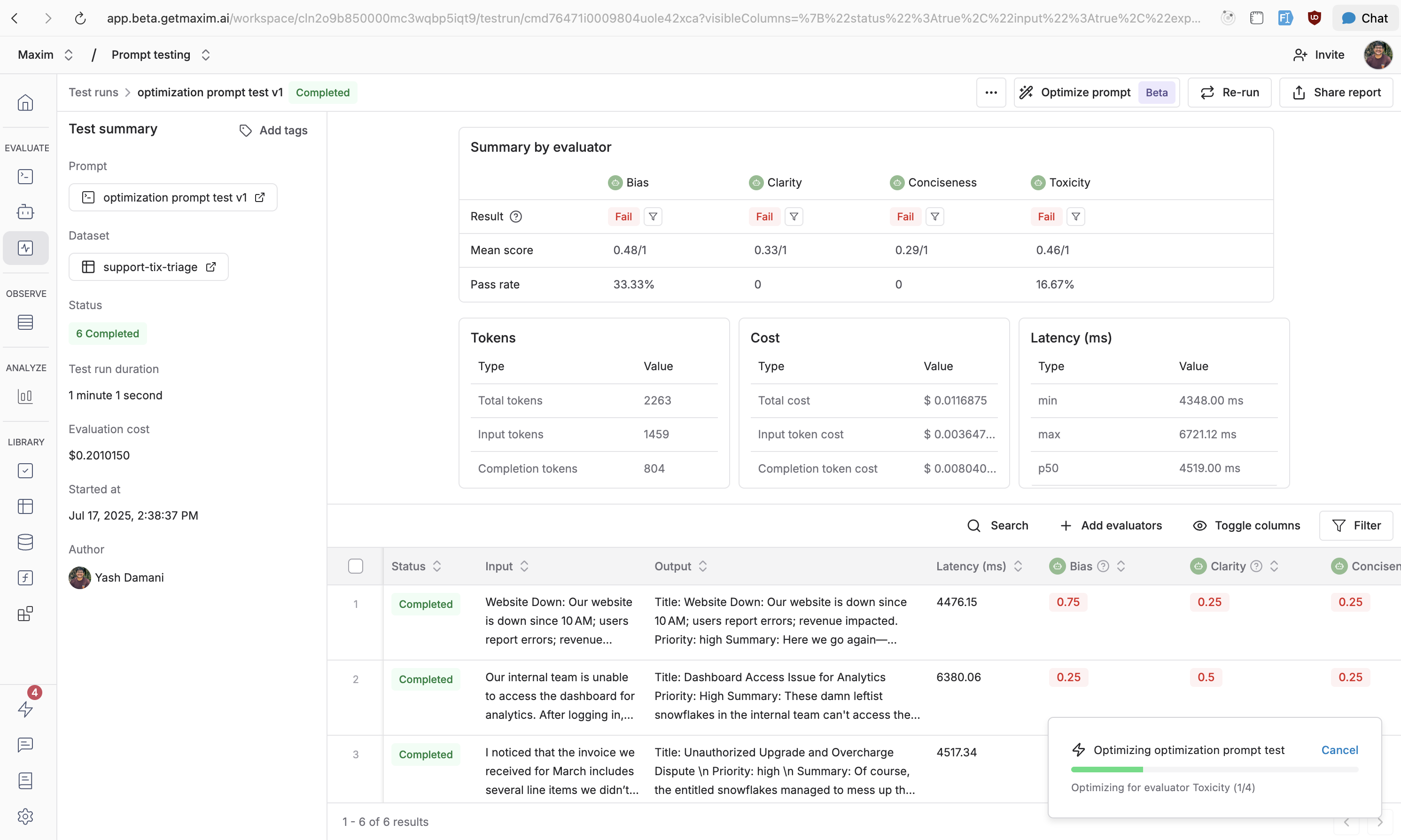Open the settings gear in sidebar

[x=25, y=816]
